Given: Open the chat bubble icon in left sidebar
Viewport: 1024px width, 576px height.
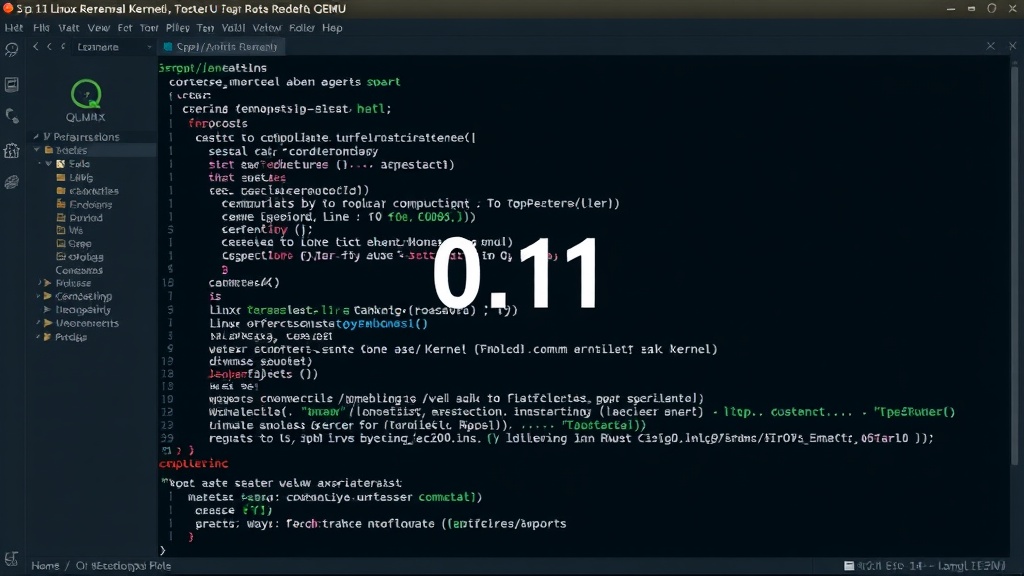Looking at the screenshot, I should (11, 51).
